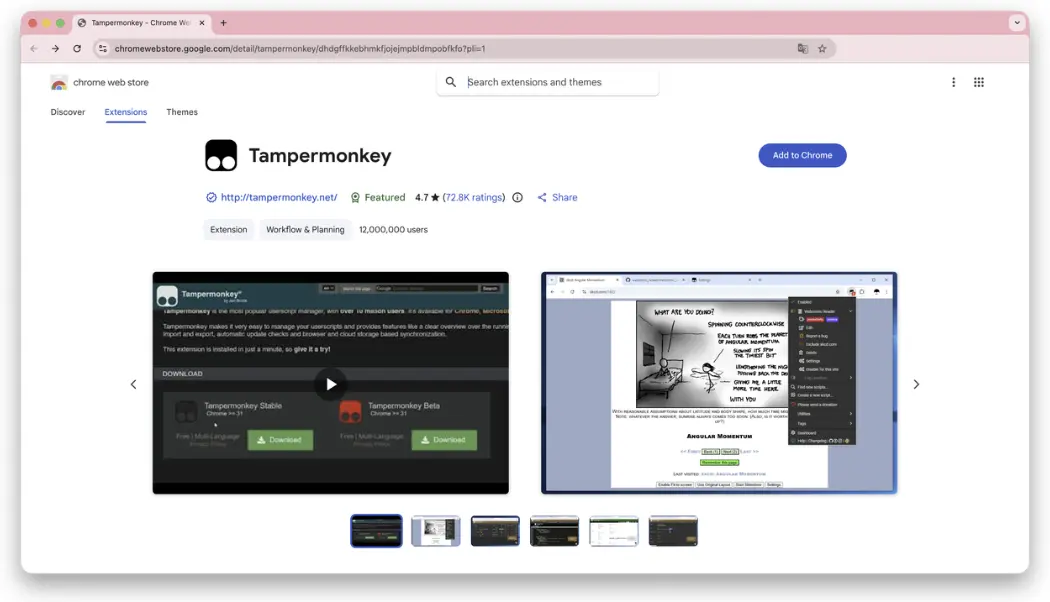
Task: Expand the tab search dropdown arrow
Action: pos(1017,23)
